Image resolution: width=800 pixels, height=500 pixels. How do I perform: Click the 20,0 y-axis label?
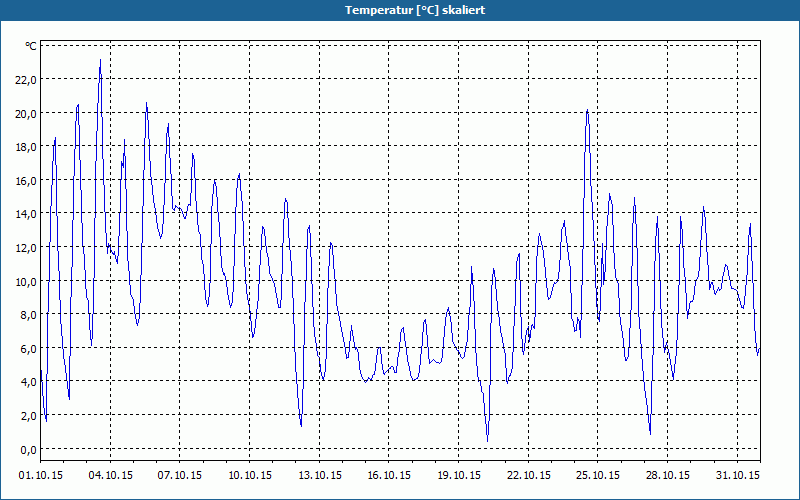[x=25, y=113]
